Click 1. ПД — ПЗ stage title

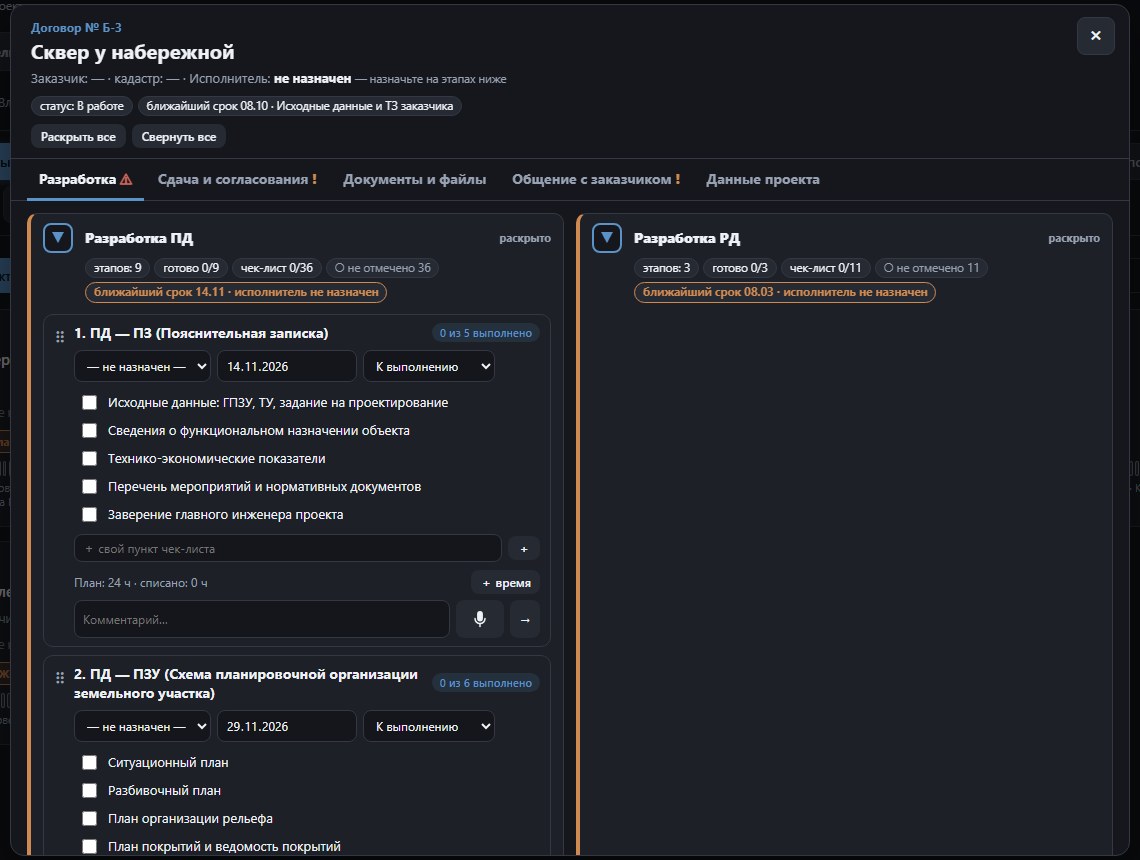point(201,333)
